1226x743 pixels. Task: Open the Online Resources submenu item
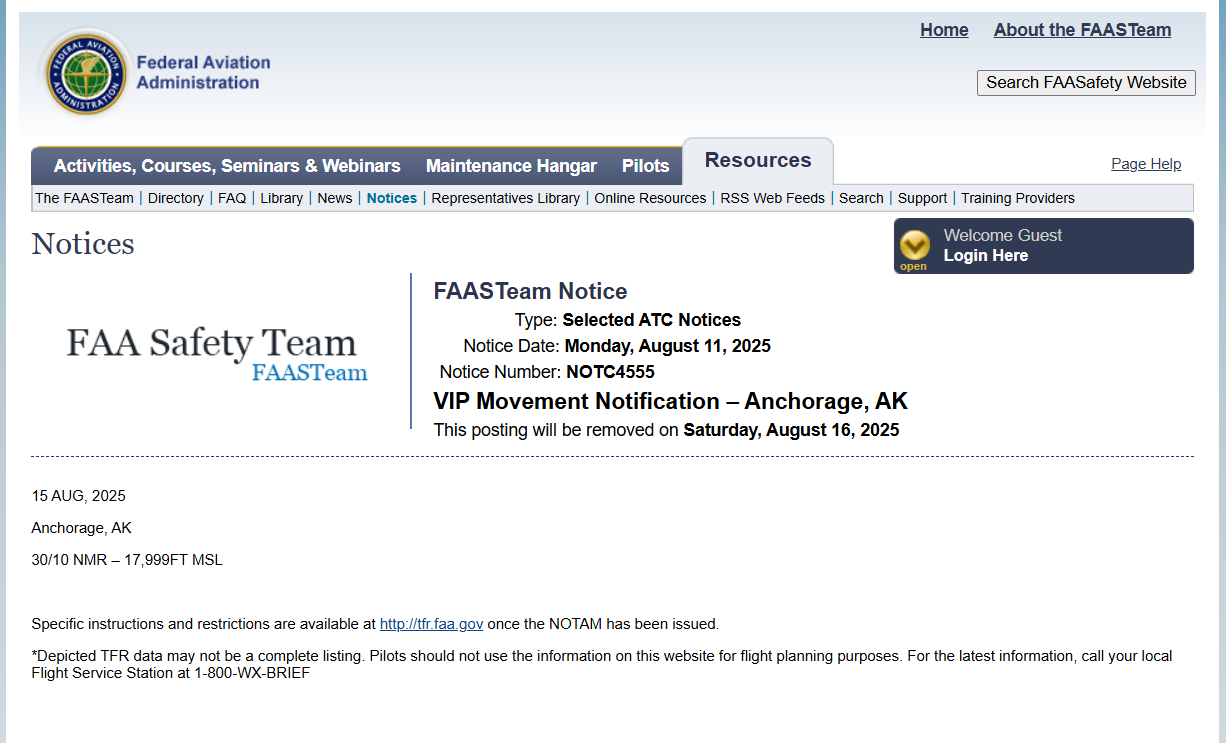coord(650,198)
